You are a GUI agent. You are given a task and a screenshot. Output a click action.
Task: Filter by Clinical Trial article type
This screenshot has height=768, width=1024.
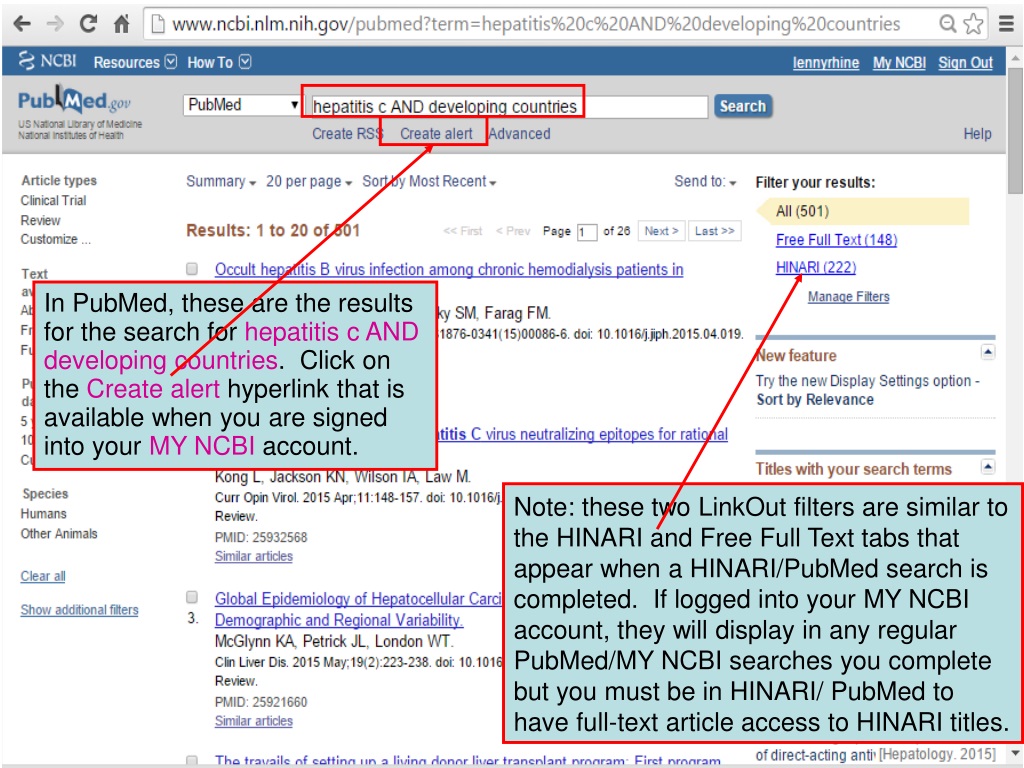point(54,200)
